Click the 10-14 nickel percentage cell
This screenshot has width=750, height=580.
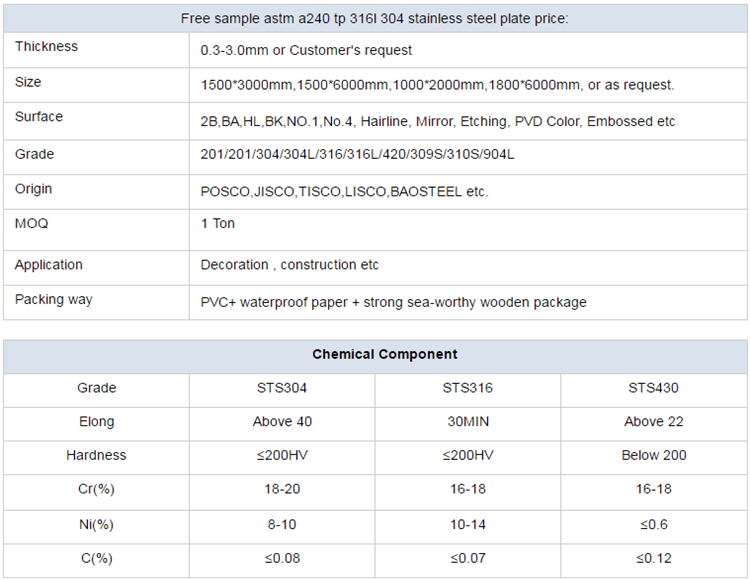(x=468, y=524)
